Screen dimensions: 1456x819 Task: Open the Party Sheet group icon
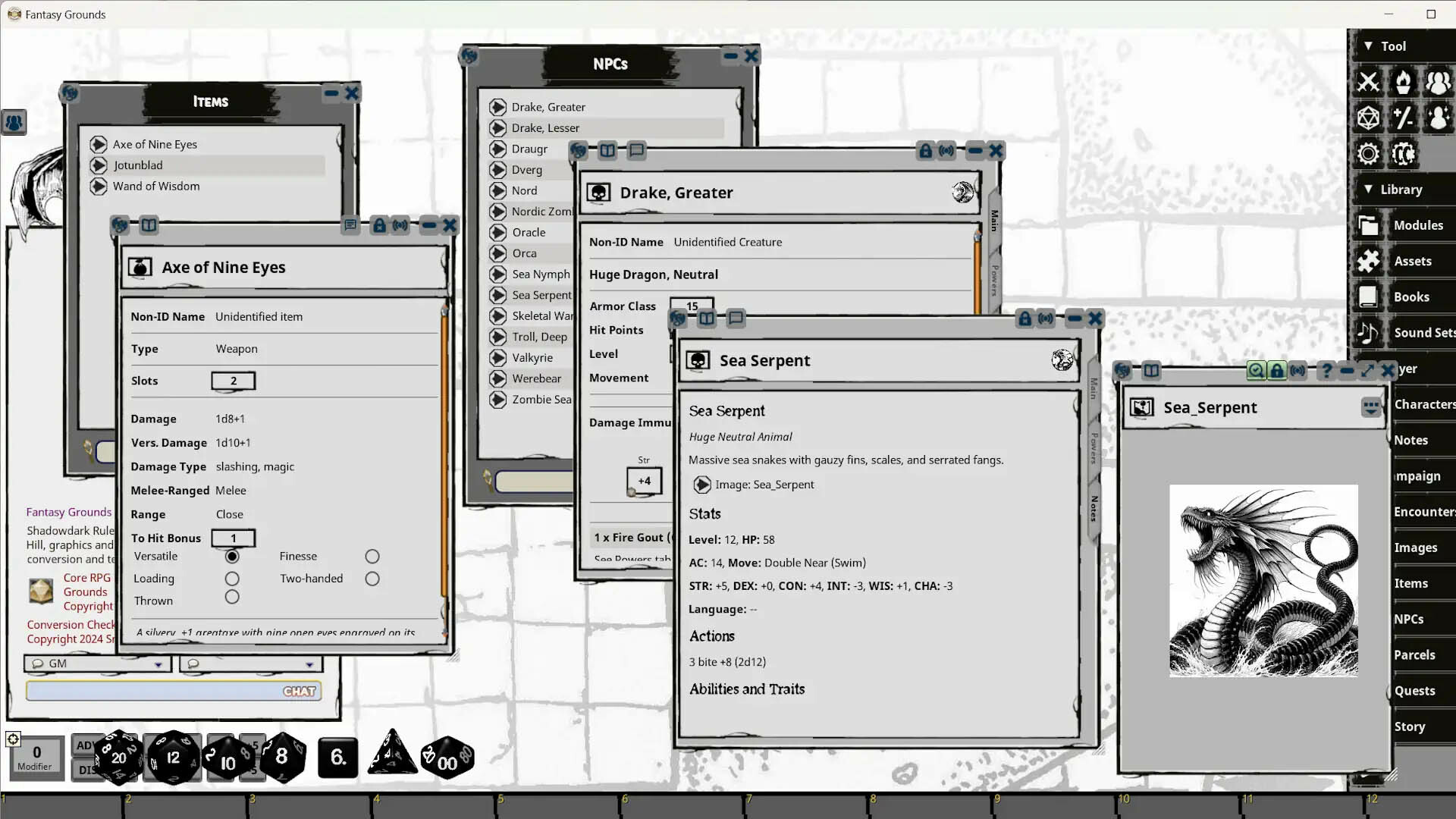(x=1437, y=82)
